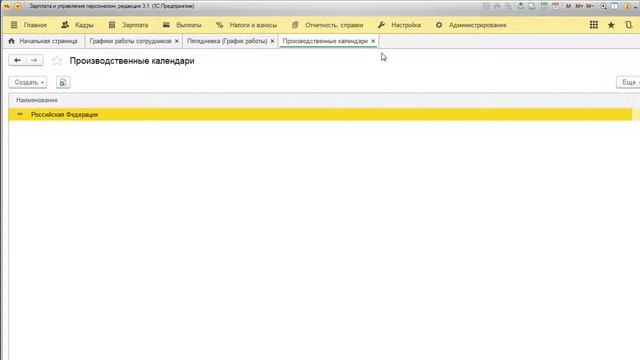Viewport: 640px width, 360px height.
Task: Click the green document icon next to Создать
Action: (63, 82)
